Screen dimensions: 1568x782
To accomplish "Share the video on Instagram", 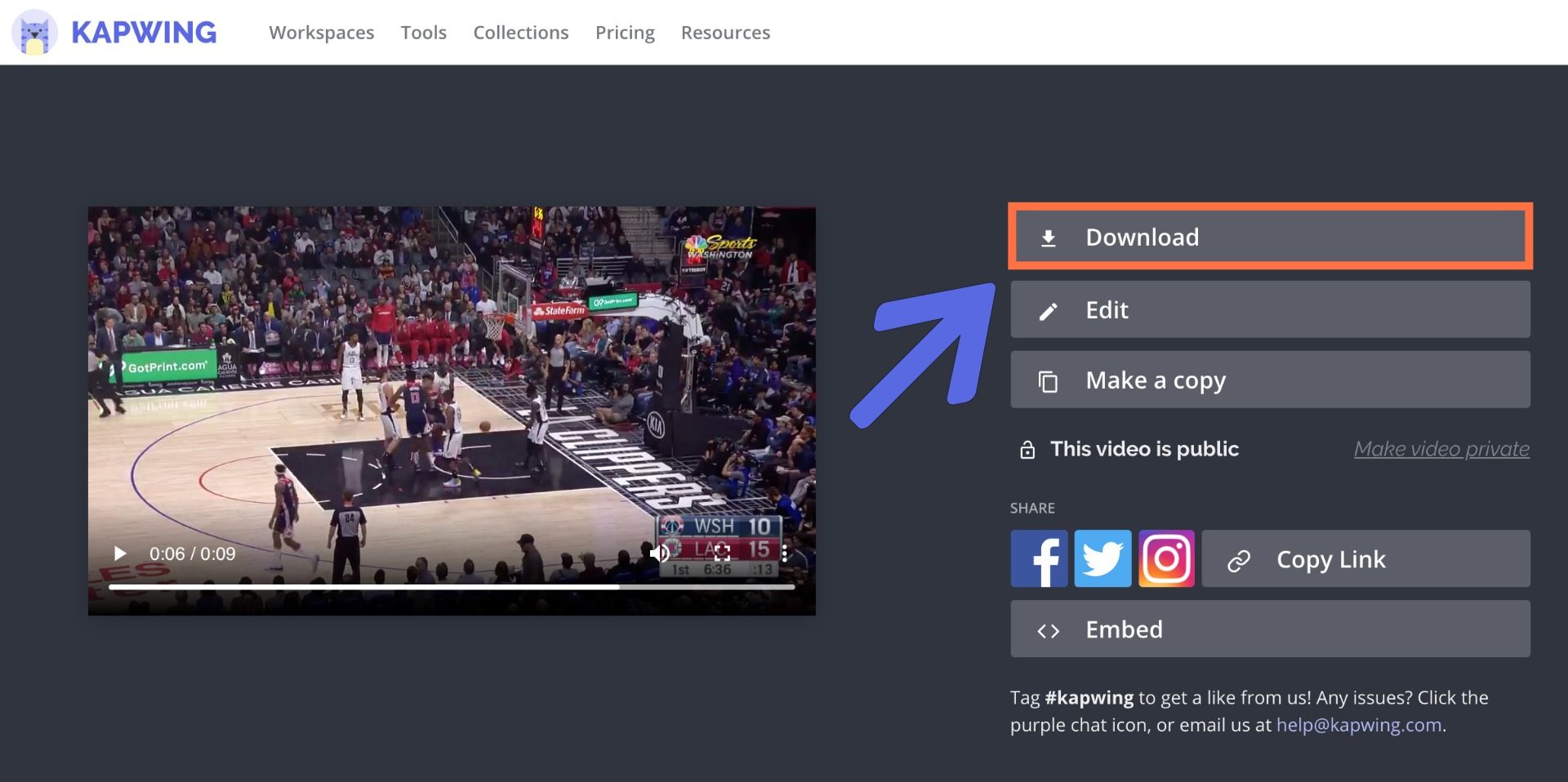I will click(1166, 558).
